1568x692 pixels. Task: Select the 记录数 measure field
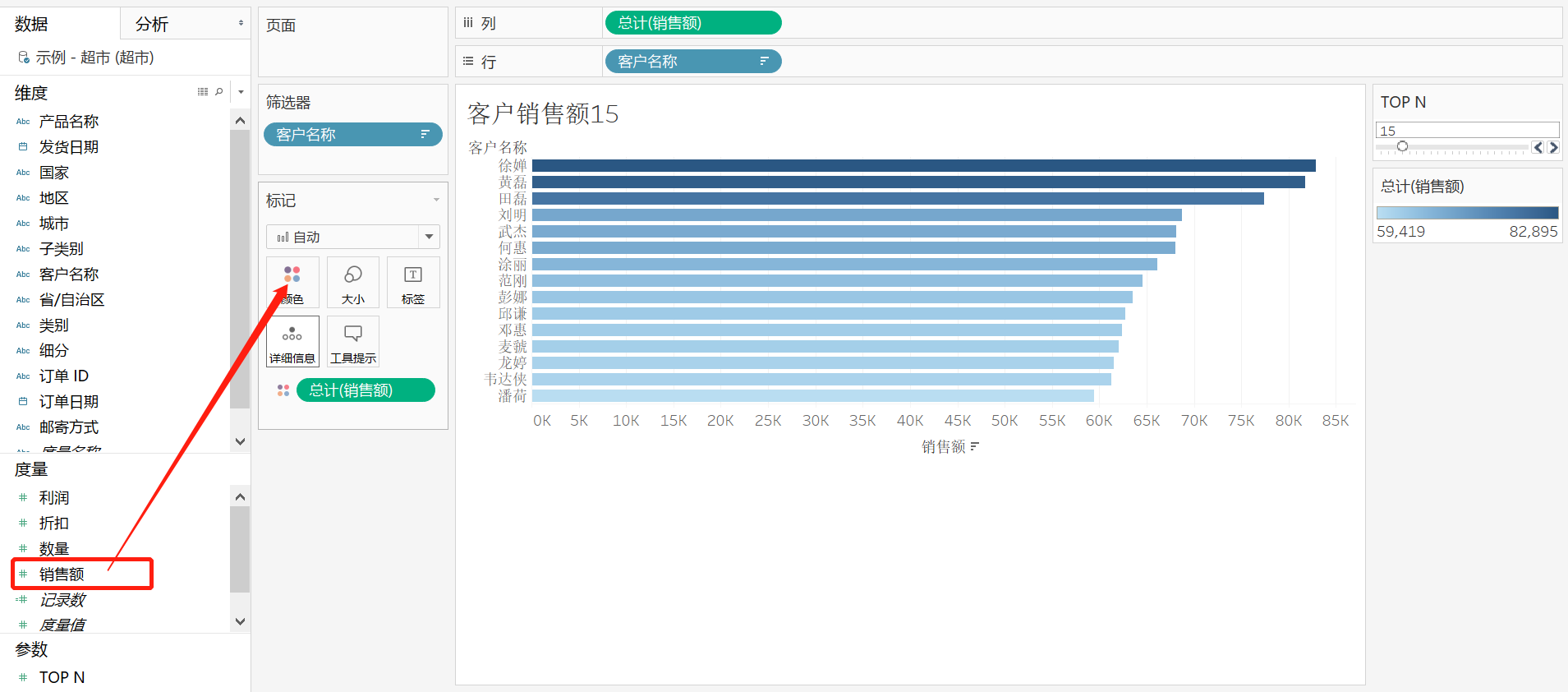coord(62,600)
